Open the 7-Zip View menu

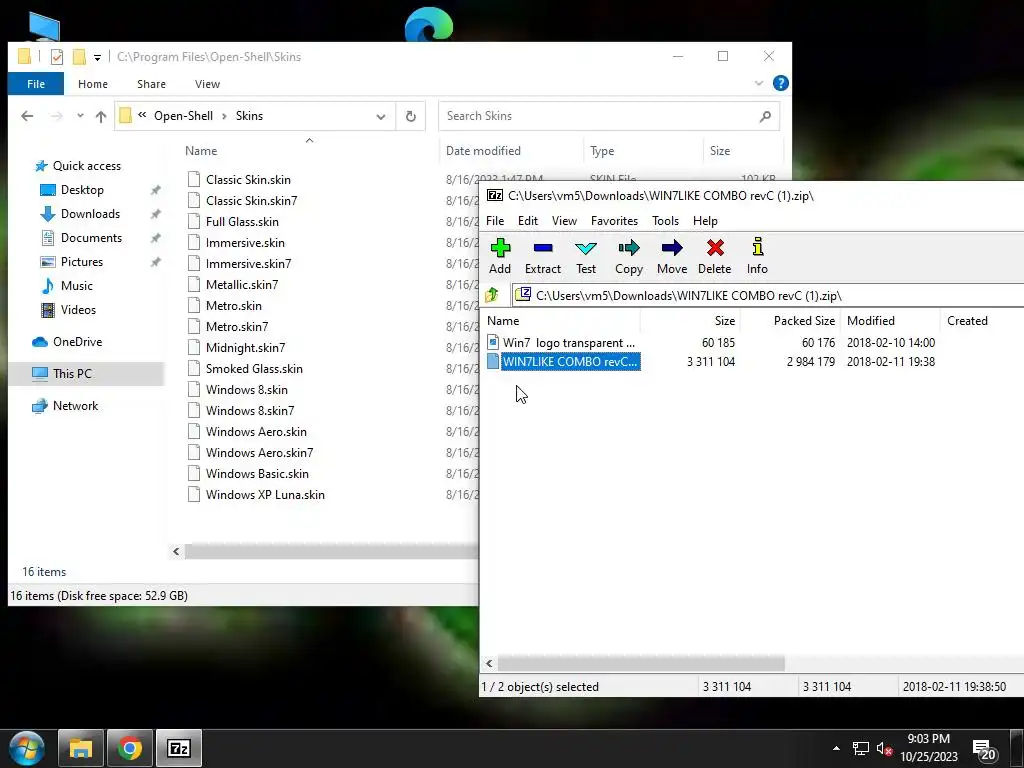[564, 221]
